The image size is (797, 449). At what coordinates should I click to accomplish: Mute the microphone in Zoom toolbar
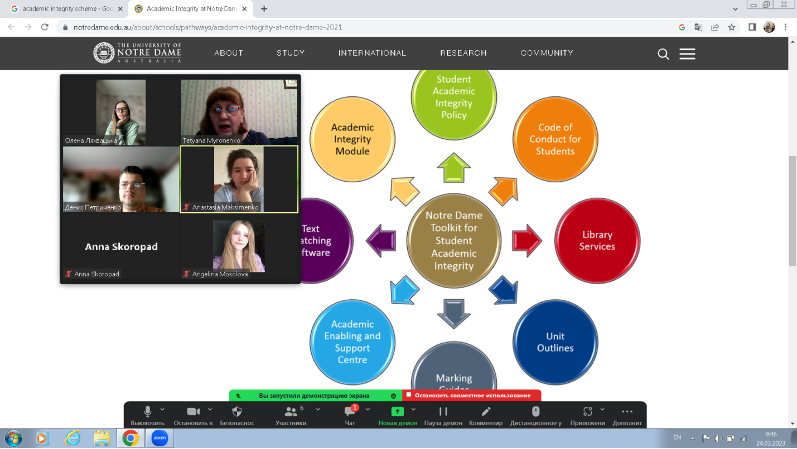[148, 412]
